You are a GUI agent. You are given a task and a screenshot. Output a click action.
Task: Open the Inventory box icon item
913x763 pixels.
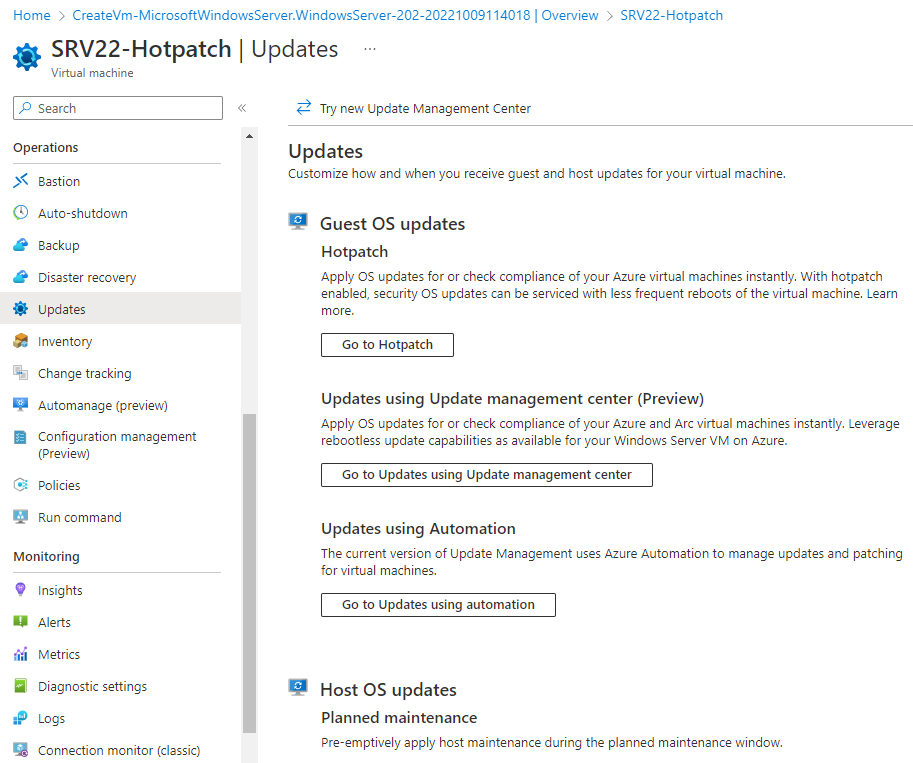pos(20,341)
